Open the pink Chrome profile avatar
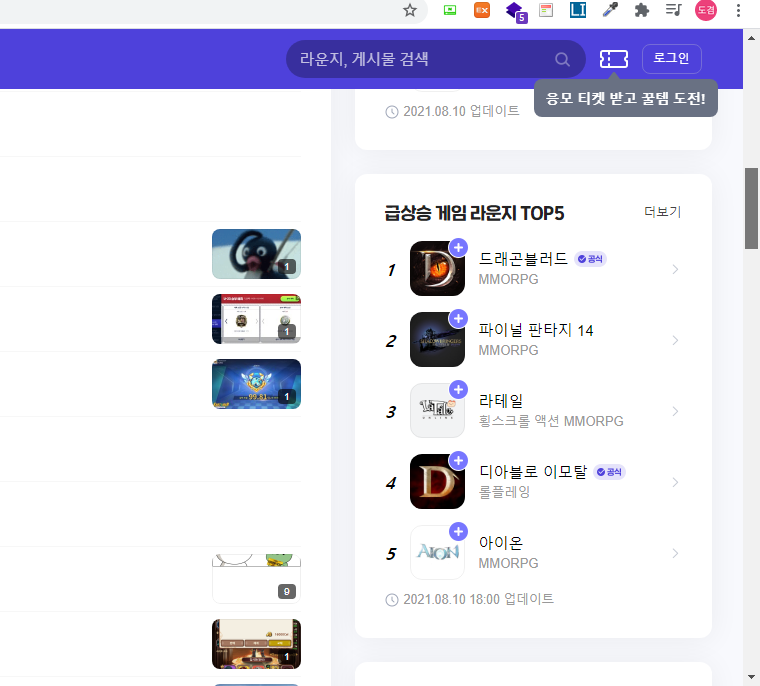Viewport: 760px width, 686px height. point(706,10)
